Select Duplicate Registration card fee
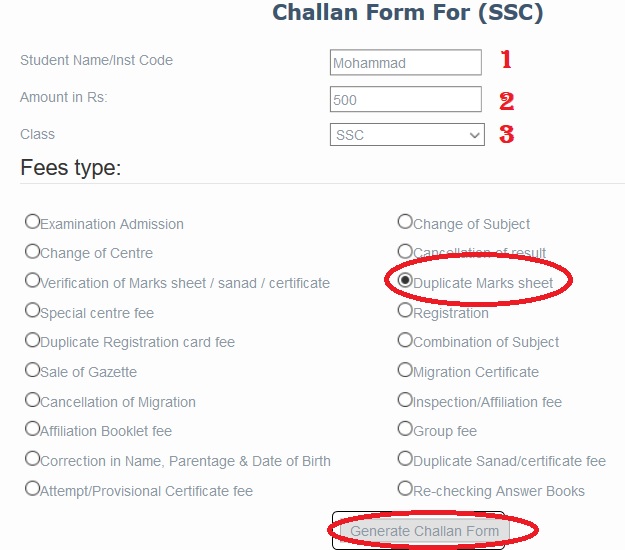This screenshot has height=550, width=625. tap(33, 340)
